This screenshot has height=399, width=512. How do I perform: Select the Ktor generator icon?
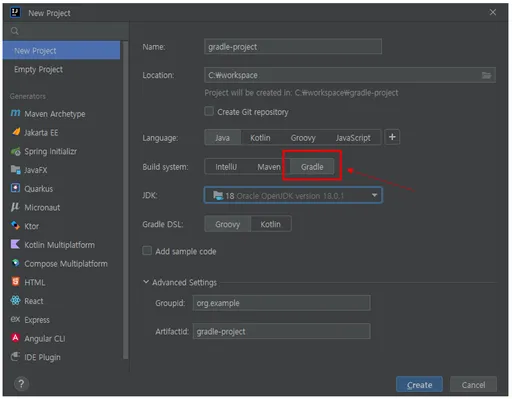point(15,226)
